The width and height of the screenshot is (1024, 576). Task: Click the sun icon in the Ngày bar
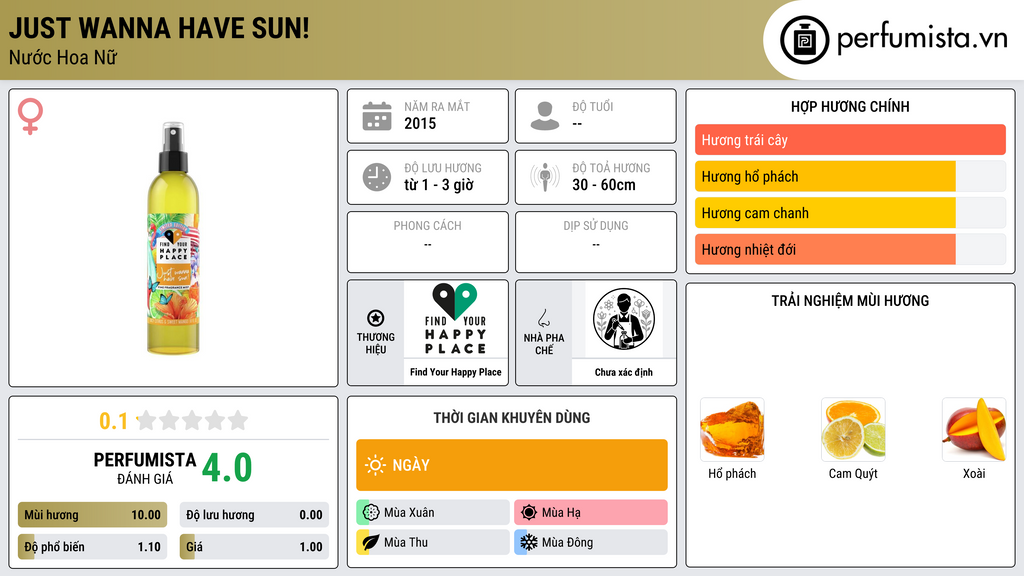tap(376, 465)
